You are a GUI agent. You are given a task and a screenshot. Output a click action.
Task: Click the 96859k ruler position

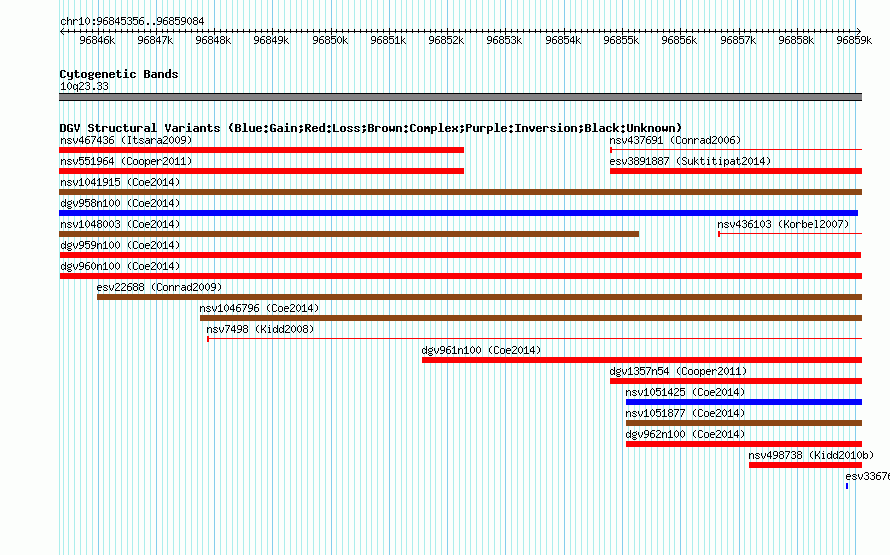(x=854, y=40)
